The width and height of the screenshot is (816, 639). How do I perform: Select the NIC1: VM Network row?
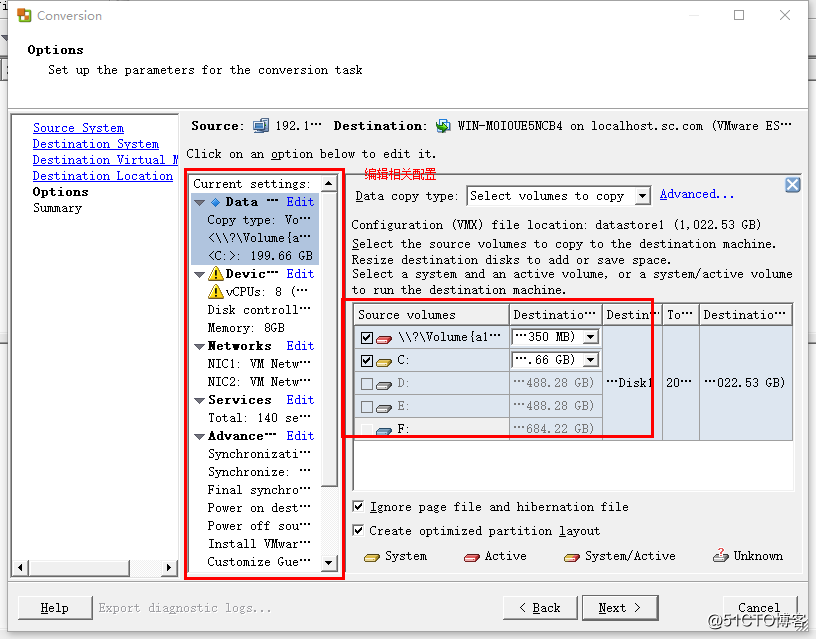[259, 364]
